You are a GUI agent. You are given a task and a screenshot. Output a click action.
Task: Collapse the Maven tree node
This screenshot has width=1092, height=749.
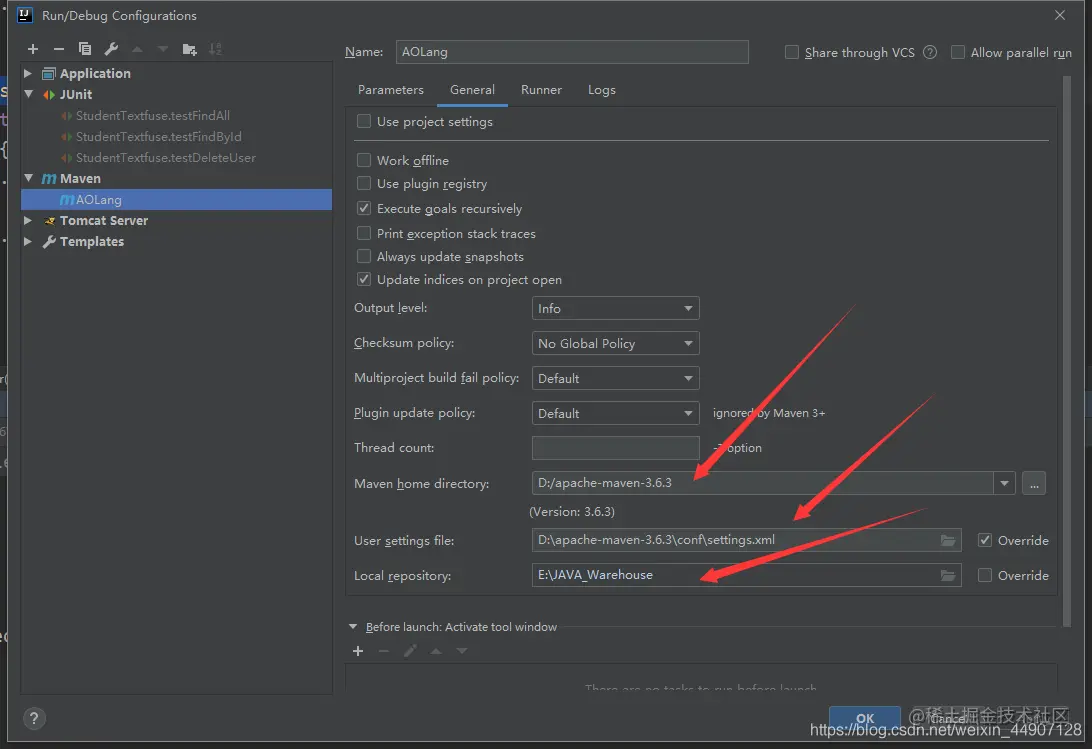pos(28,178)
